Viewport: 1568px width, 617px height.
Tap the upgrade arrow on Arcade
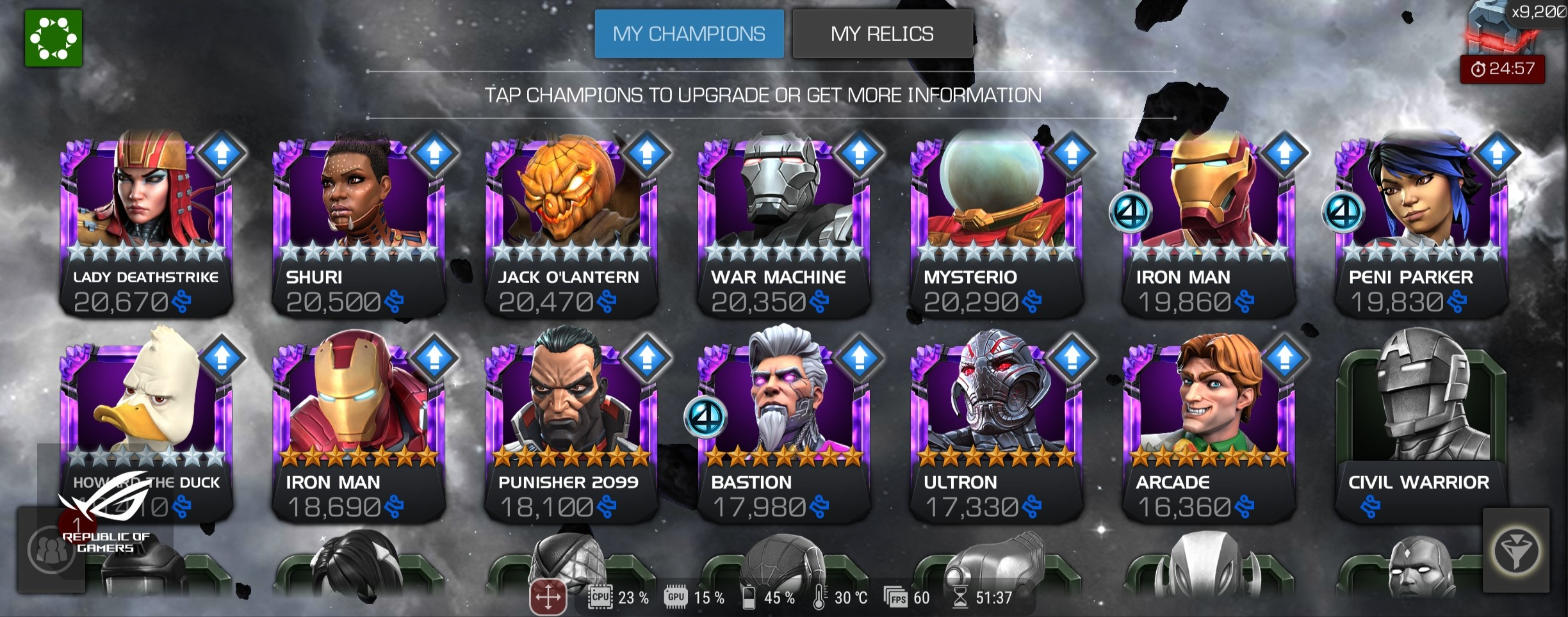[1284, 358]
